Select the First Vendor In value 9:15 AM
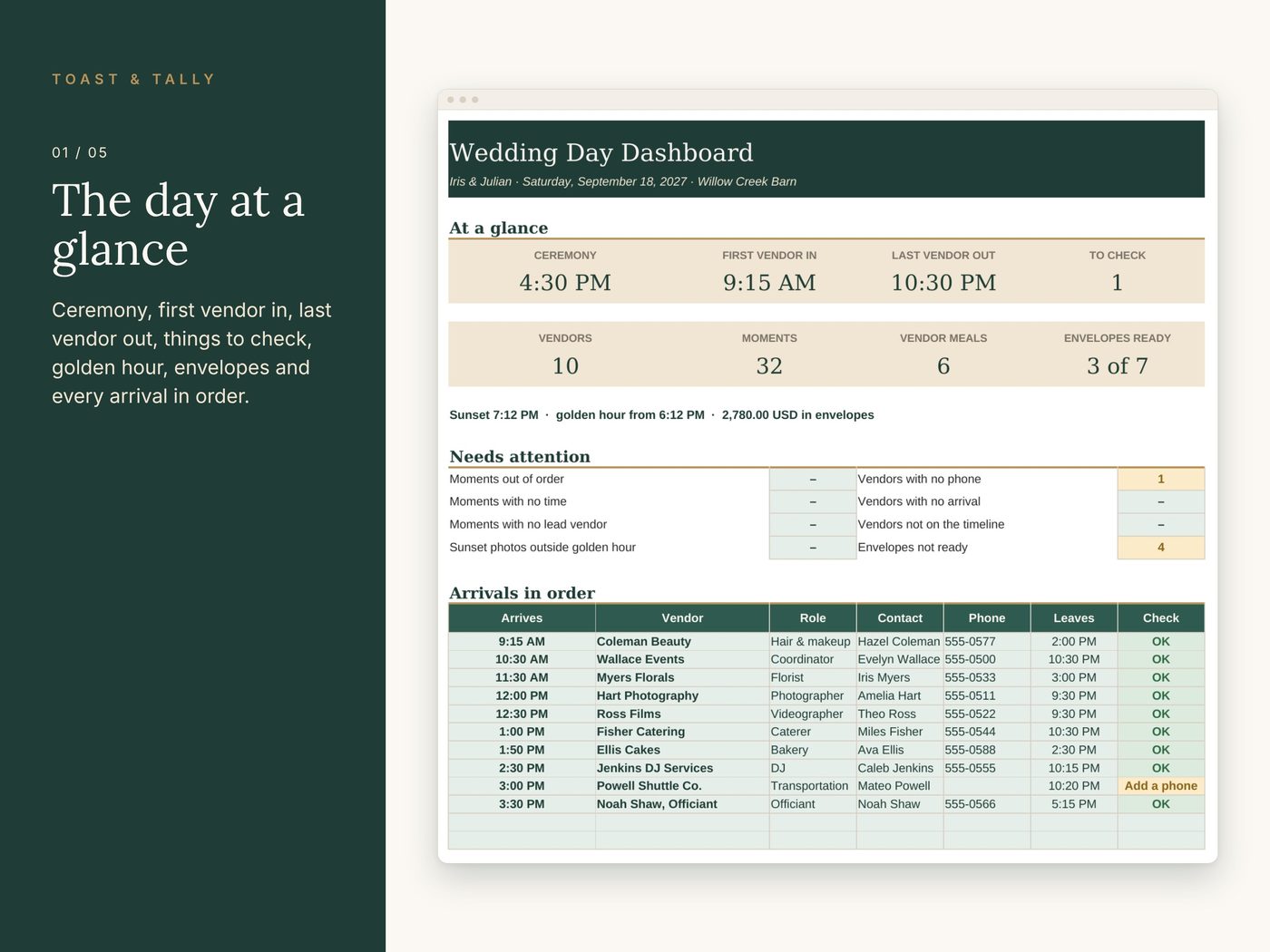 click(769, 283)
